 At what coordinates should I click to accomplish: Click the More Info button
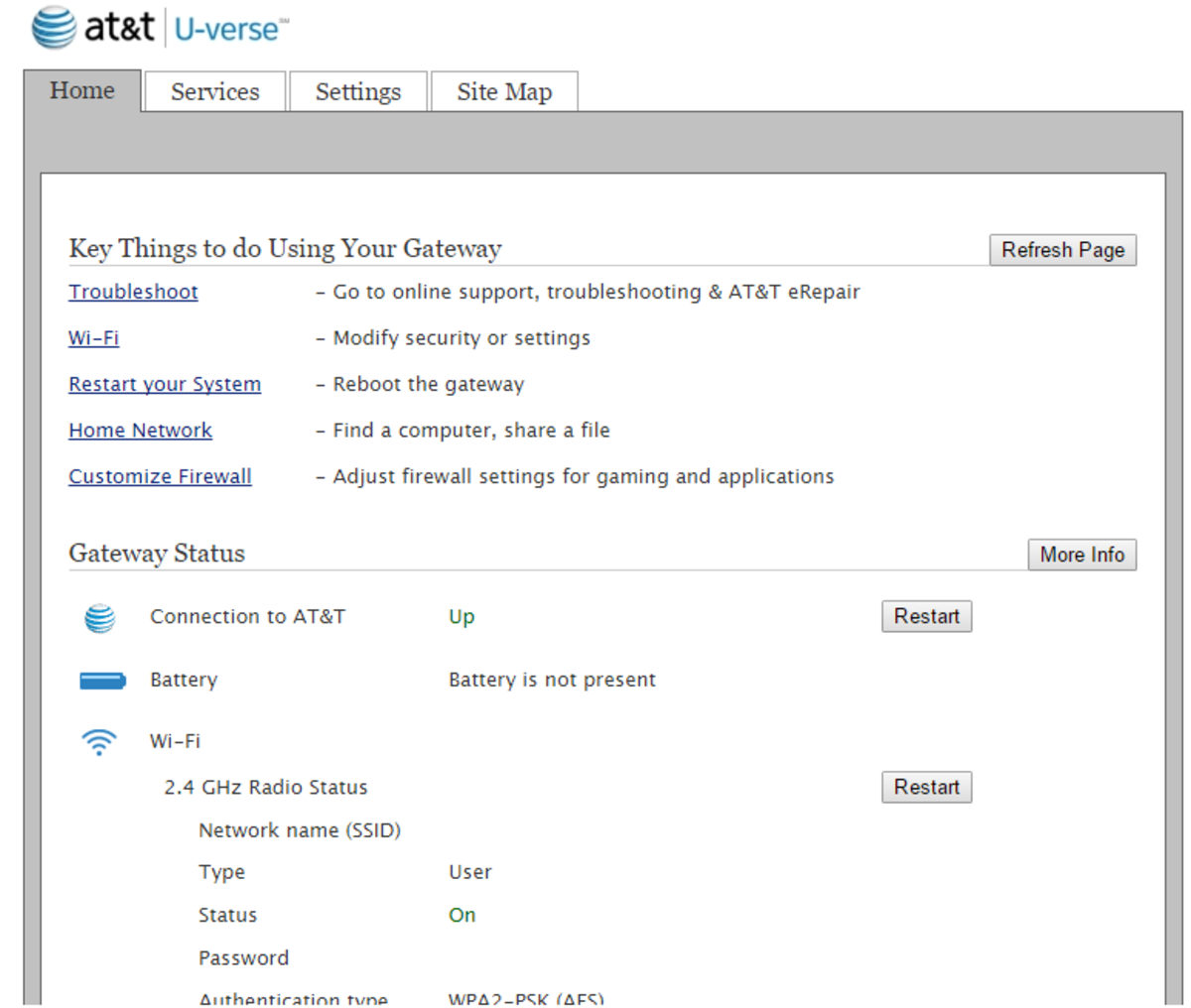(1082, 555)
